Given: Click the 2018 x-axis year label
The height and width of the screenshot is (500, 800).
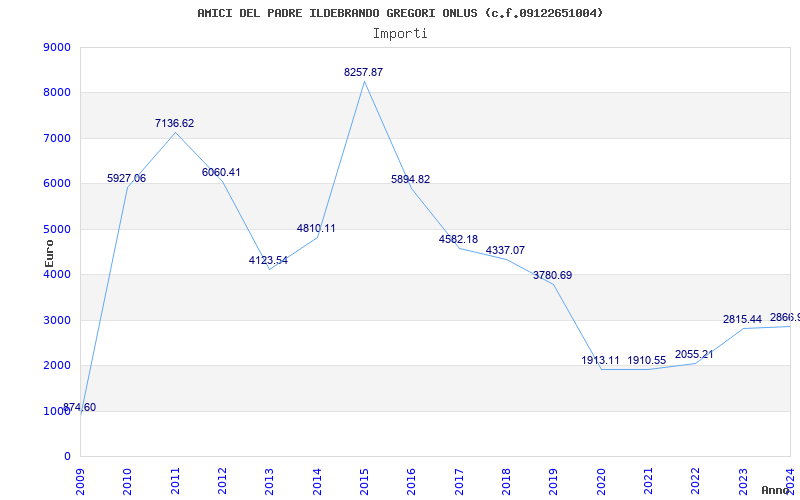Looking at the screenshot, I should [506, 482].
